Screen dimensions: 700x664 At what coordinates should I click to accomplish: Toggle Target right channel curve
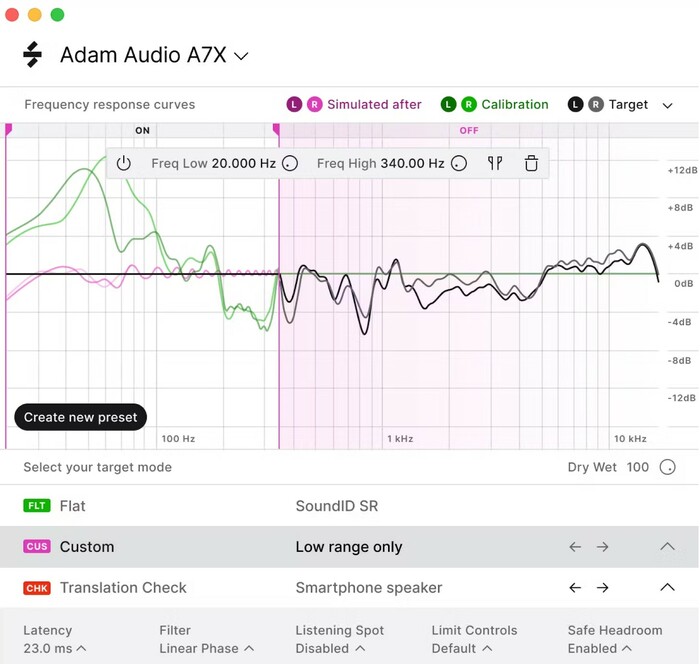[x=596, y=104]
